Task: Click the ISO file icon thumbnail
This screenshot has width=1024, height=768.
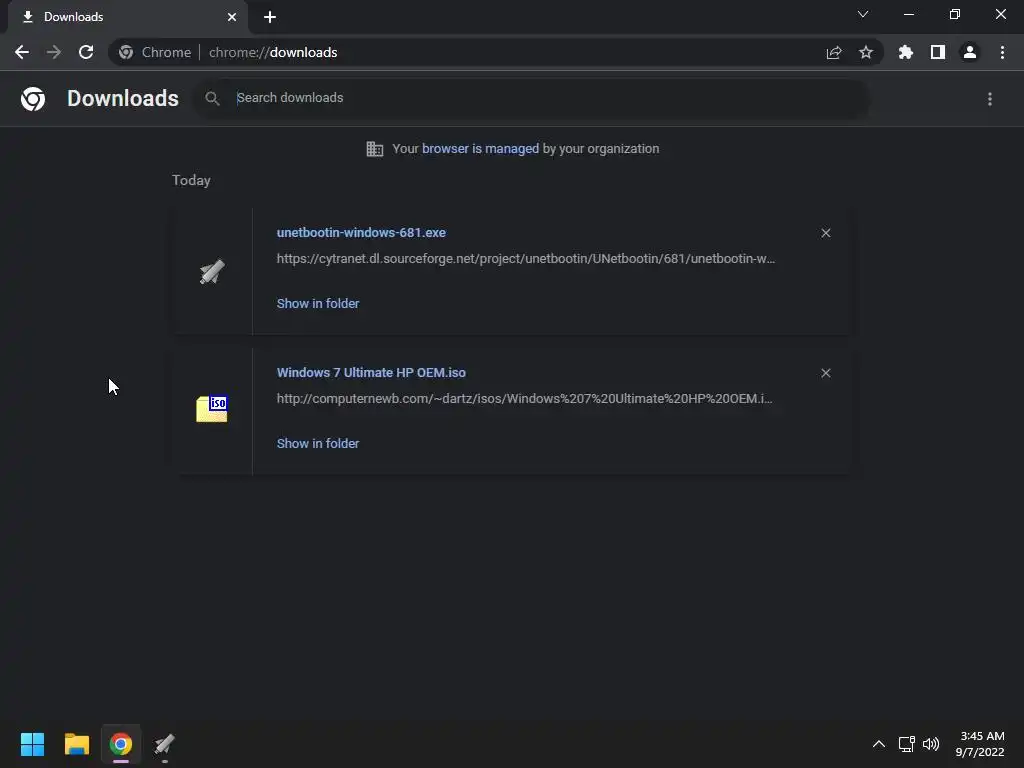Action: point(212,409)
